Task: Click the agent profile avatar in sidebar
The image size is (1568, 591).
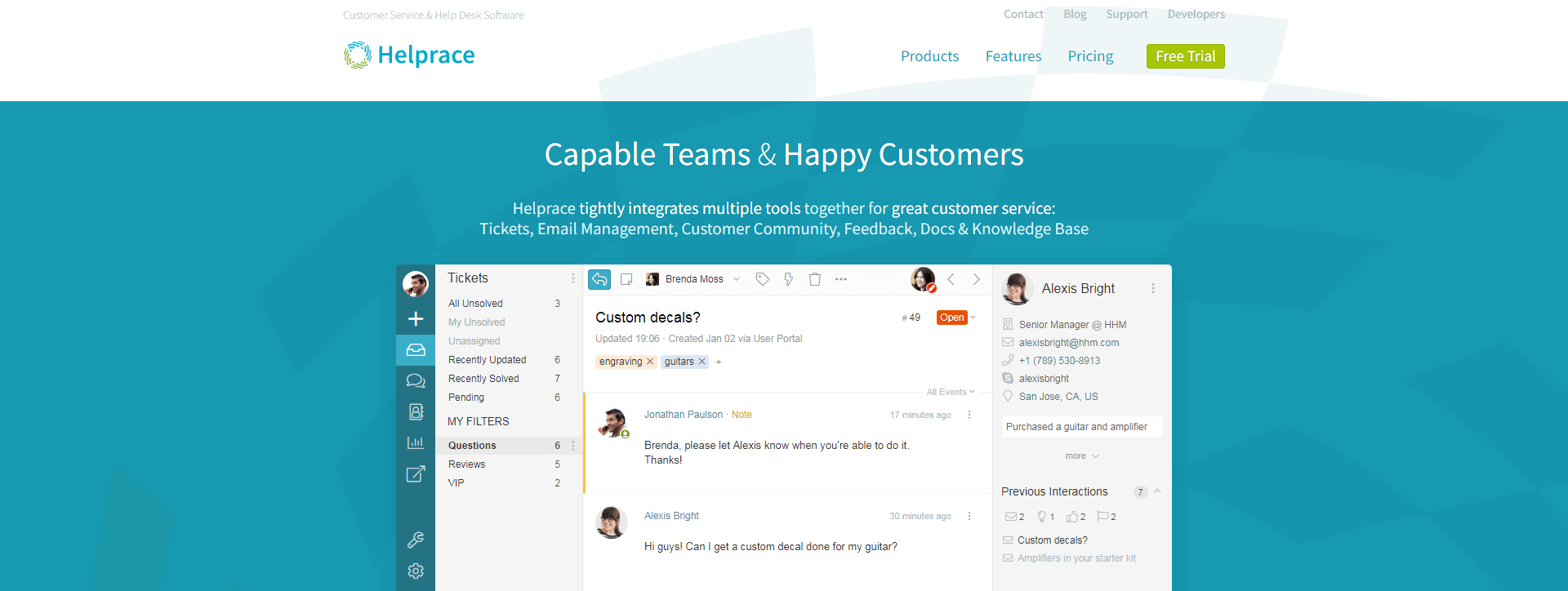Action: (x=416, y=283)
